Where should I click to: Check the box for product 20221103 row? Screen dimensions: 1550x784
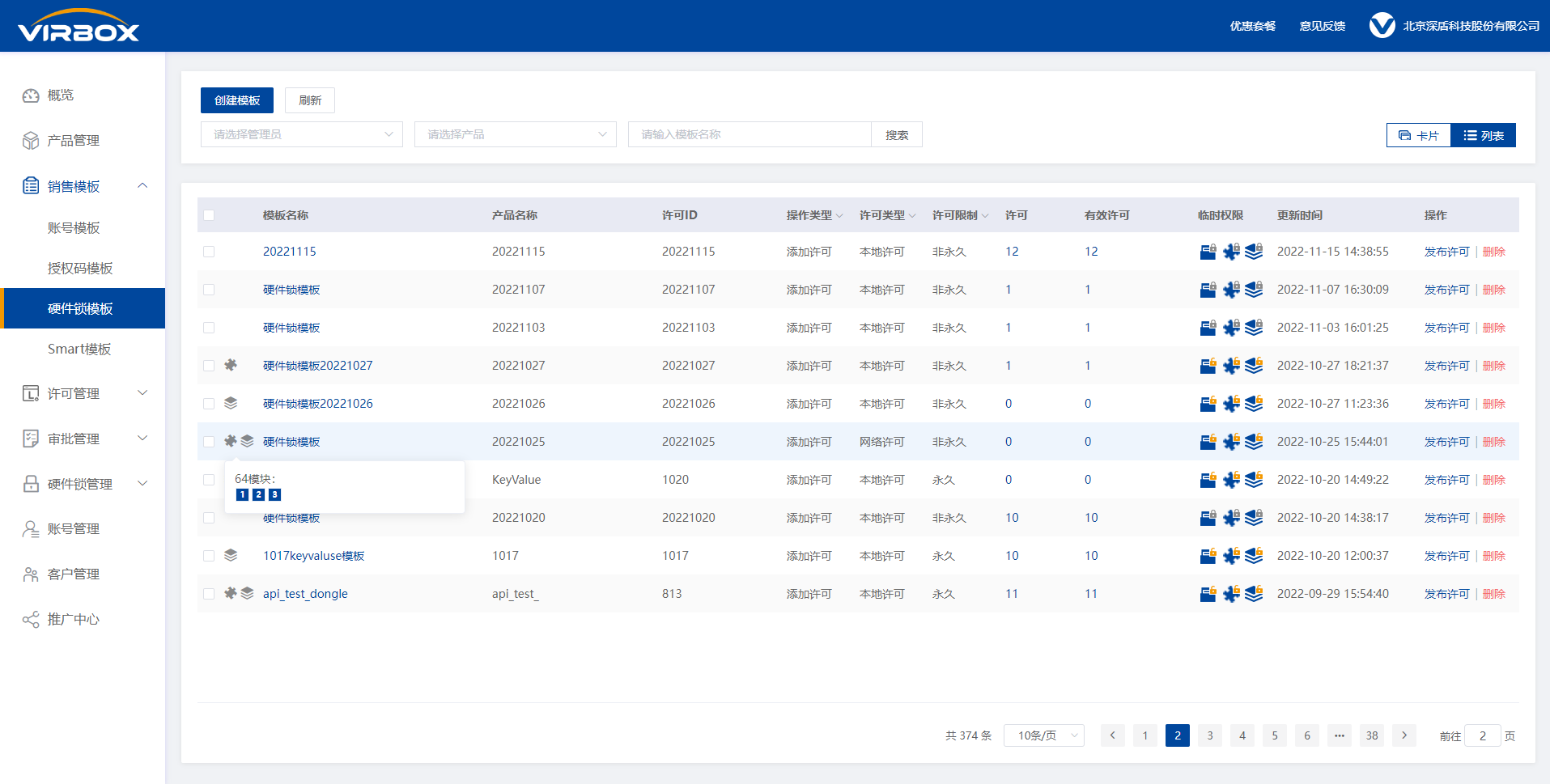209,328
